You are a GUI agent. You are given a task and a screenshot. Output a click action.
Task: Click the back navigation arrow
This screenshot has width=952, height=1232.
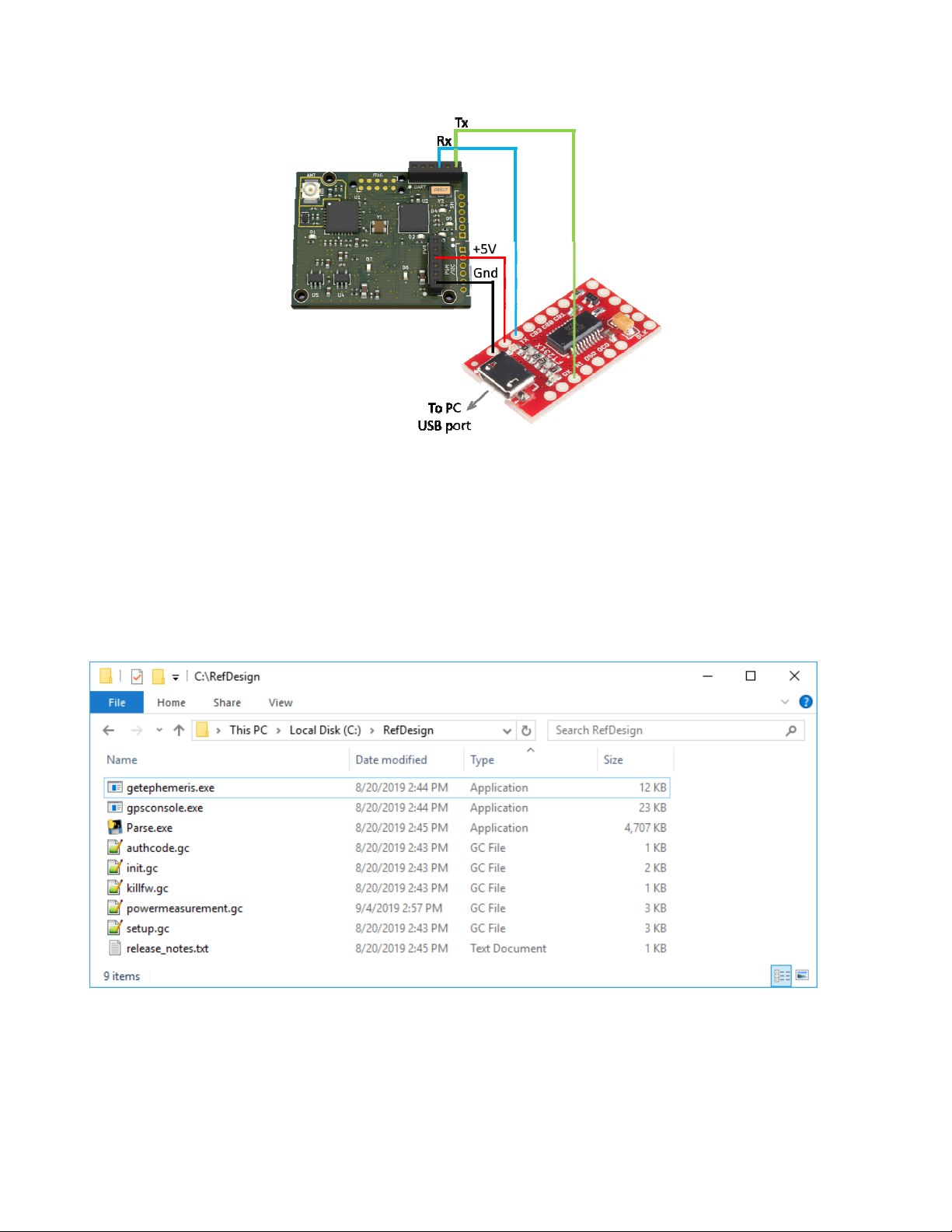coord(109,731)
